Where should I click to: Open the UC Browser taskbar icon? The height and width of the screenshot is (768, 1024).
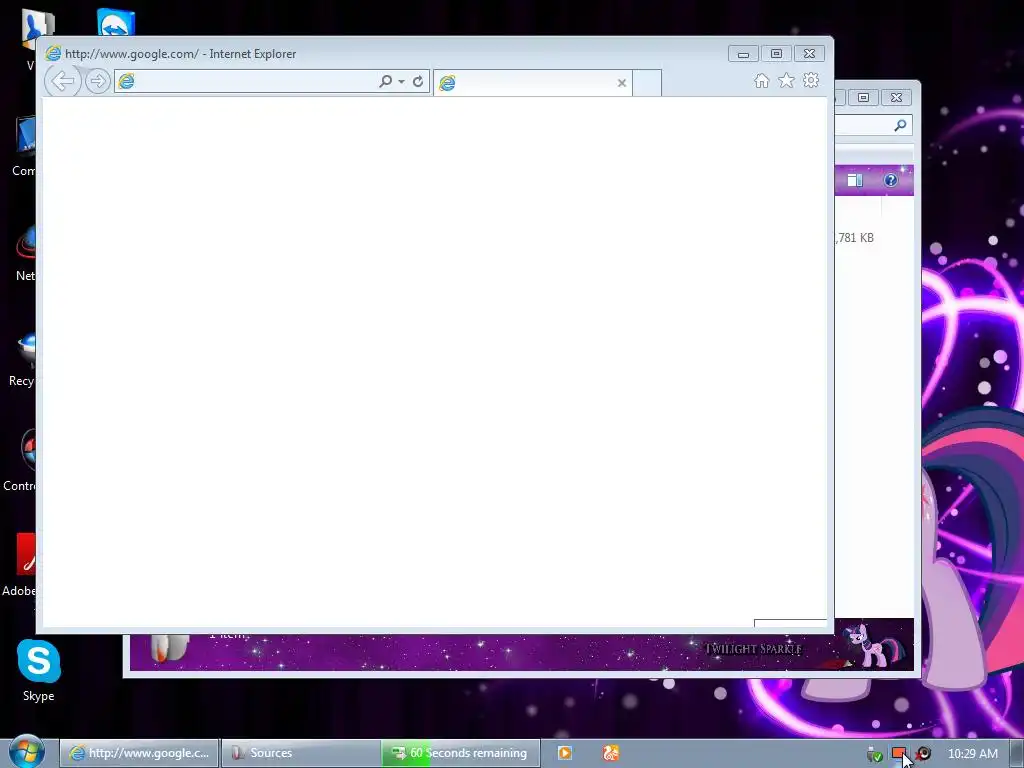tap(611, 753)
